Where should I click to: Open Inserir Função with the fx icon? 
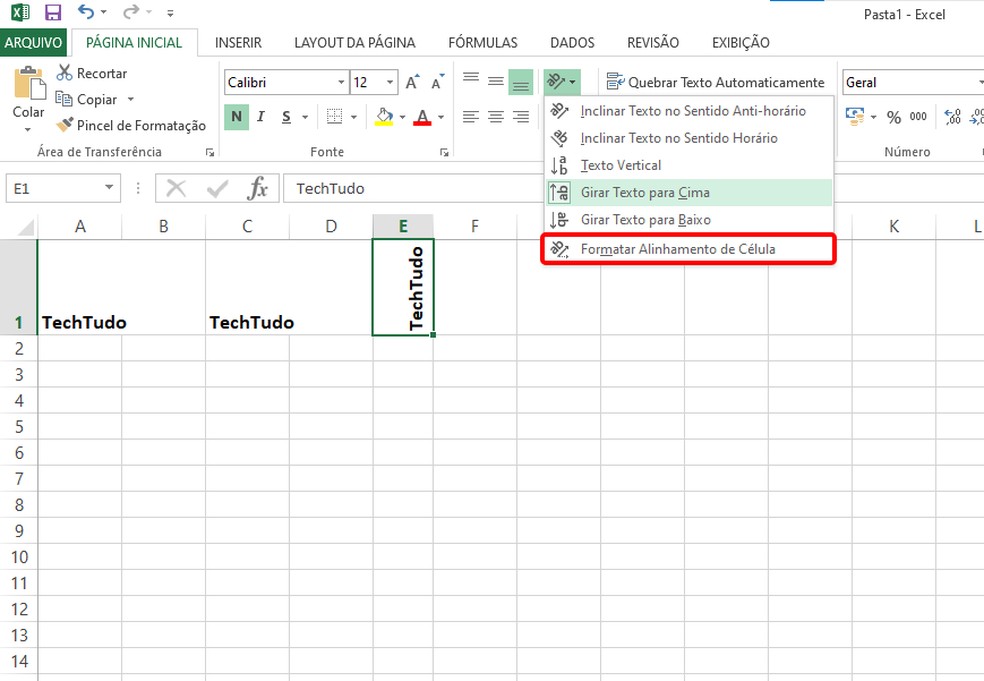pyautogui.click(x=258, y=188)
